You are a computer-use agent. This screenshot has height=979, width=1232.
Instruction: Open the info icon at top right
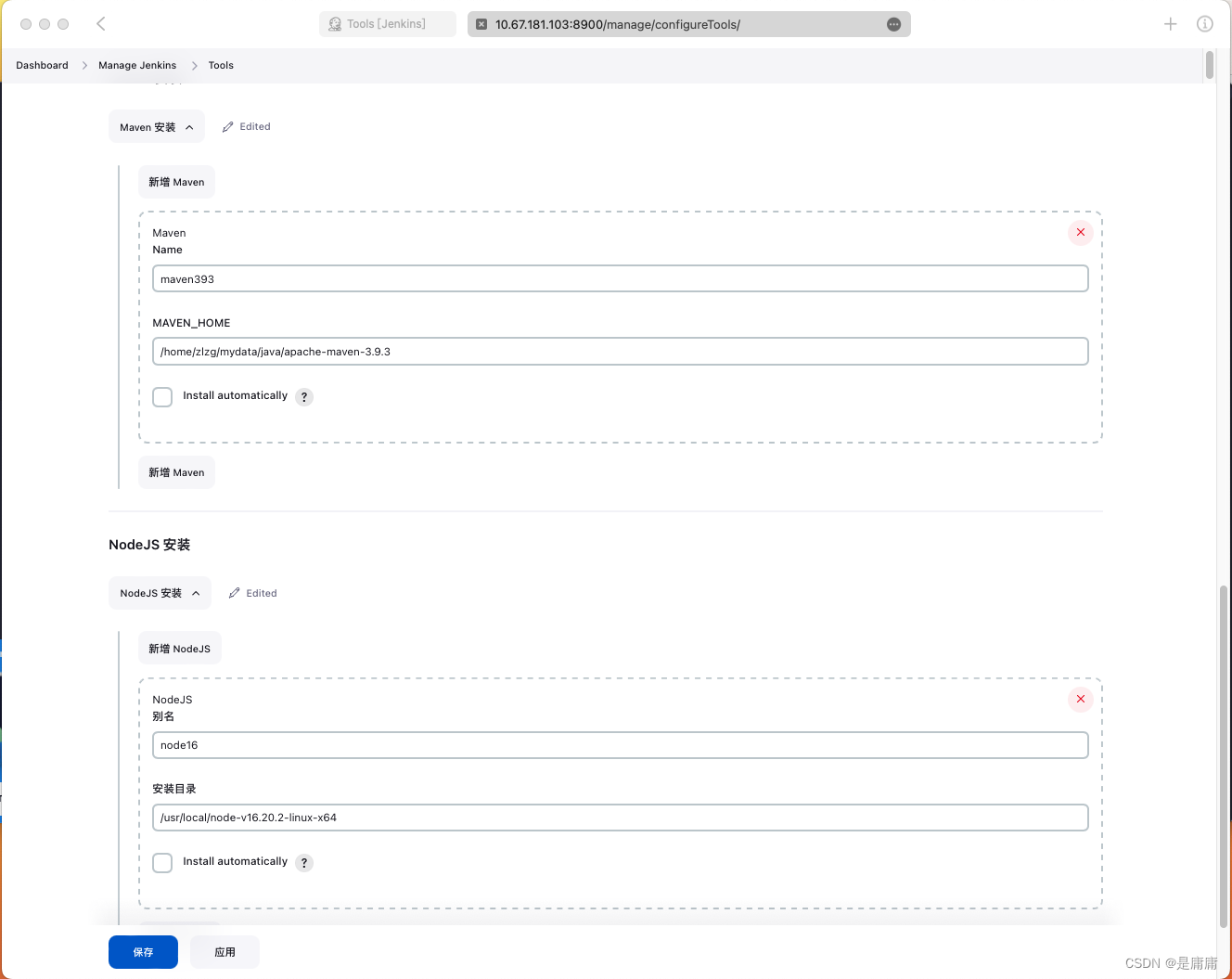1204,24
